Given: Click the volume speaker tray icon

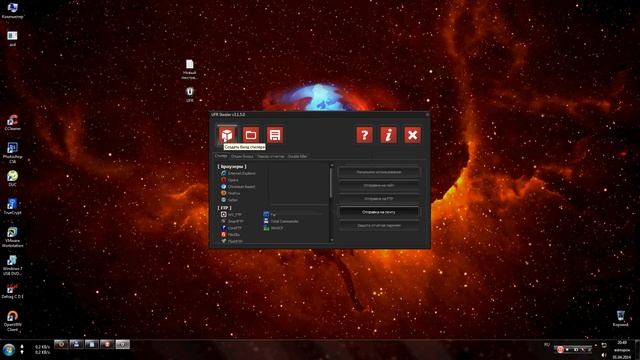Looking at the screenshot, I should 604,356.
